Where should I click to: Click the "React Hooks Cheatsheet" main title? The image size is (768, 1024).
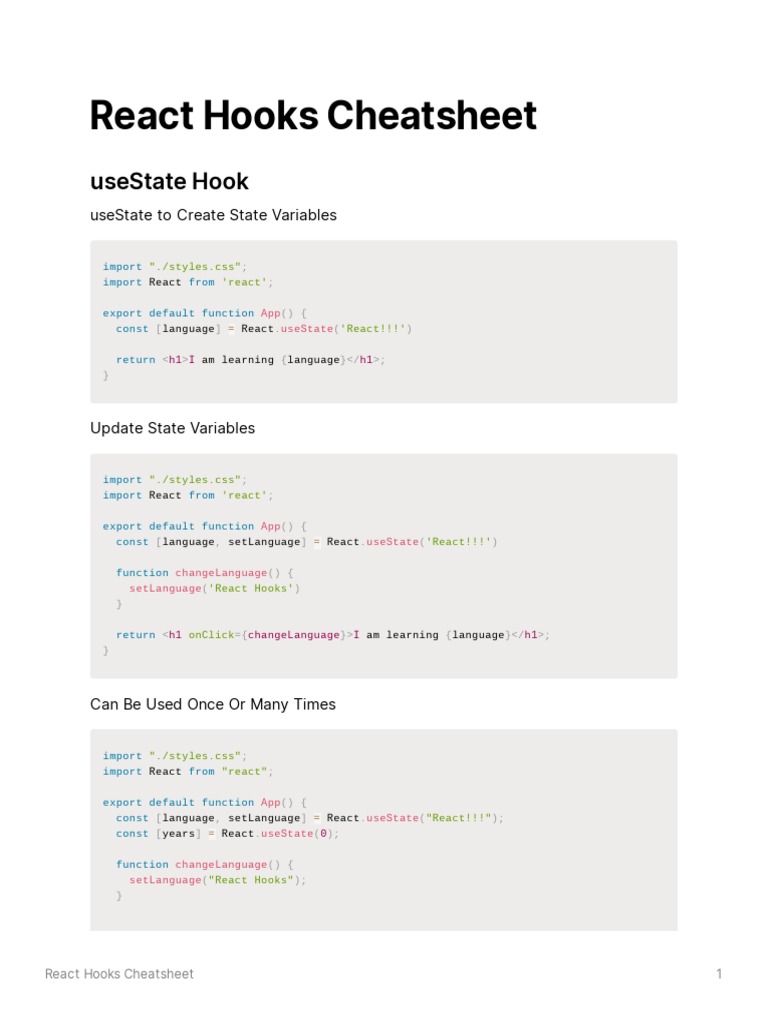313,116
